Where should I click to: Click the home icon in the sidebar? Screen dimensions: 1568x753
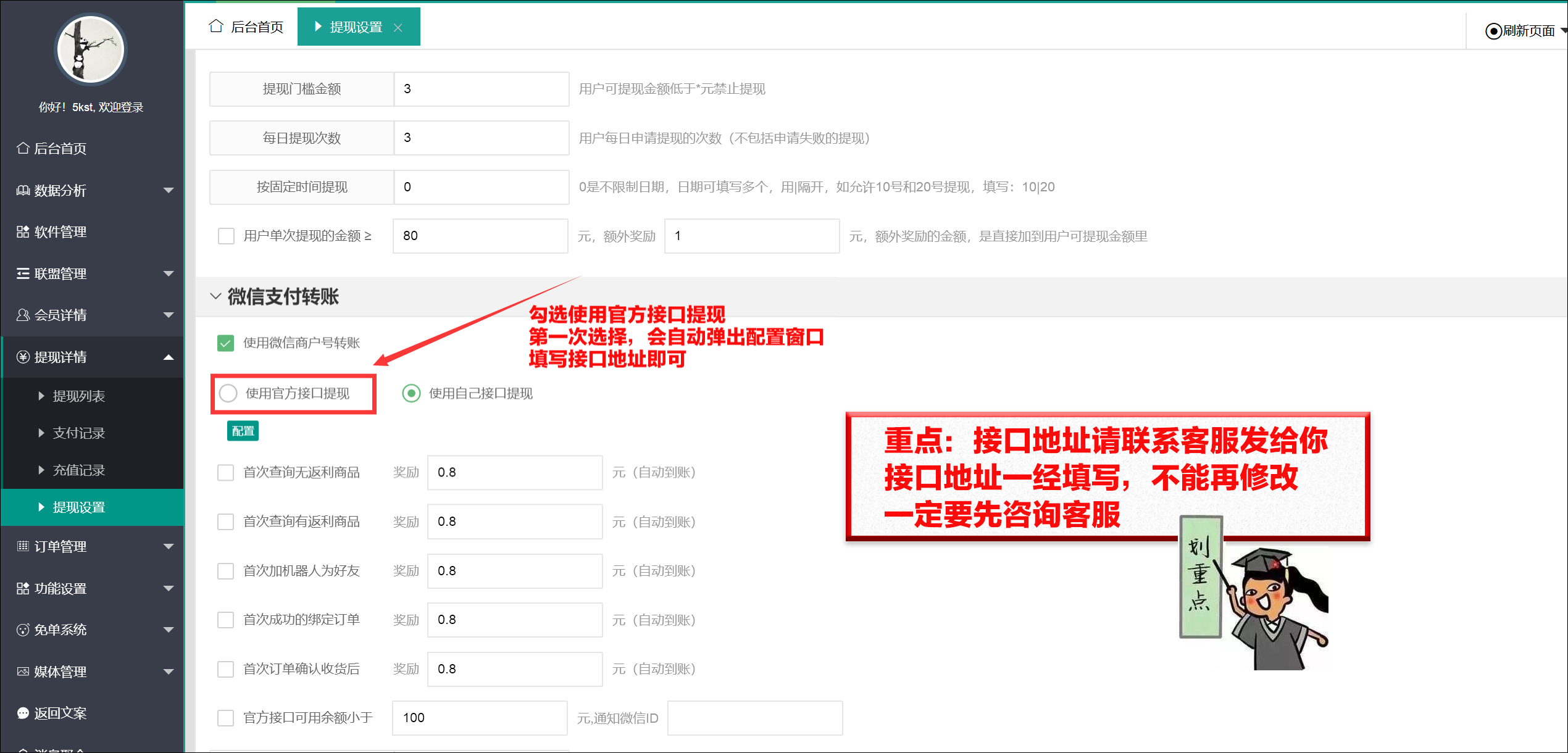23,148
